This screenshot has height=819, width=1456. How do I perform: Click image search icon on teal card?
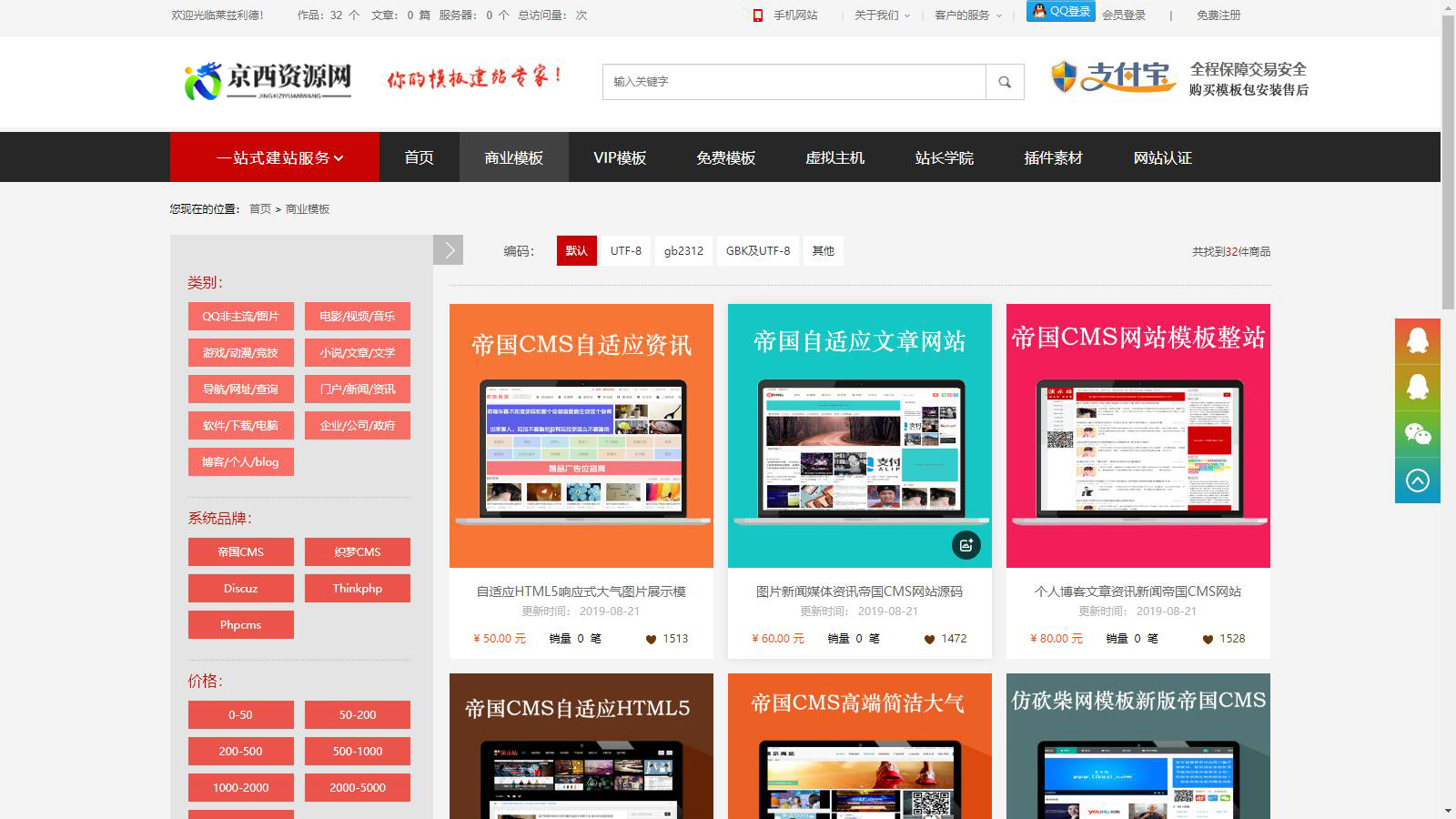(x=966, y=544)
